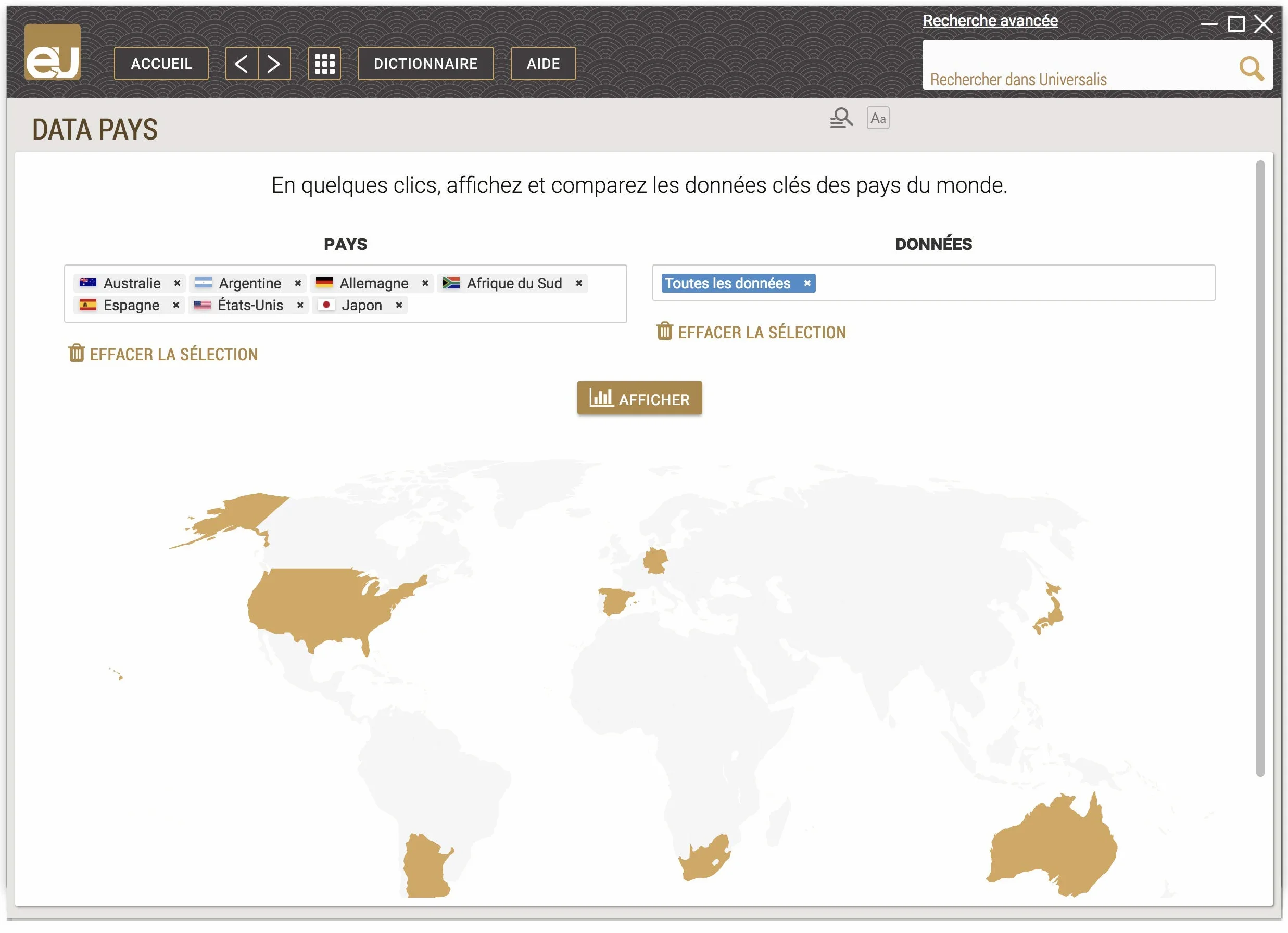This screenshot has width=1288, height=933.
Task: Open the DONNÉES data selection box
Action: pos(933,283)
